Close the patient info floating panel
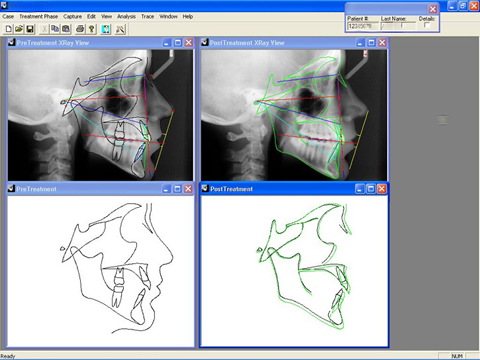 433,9
